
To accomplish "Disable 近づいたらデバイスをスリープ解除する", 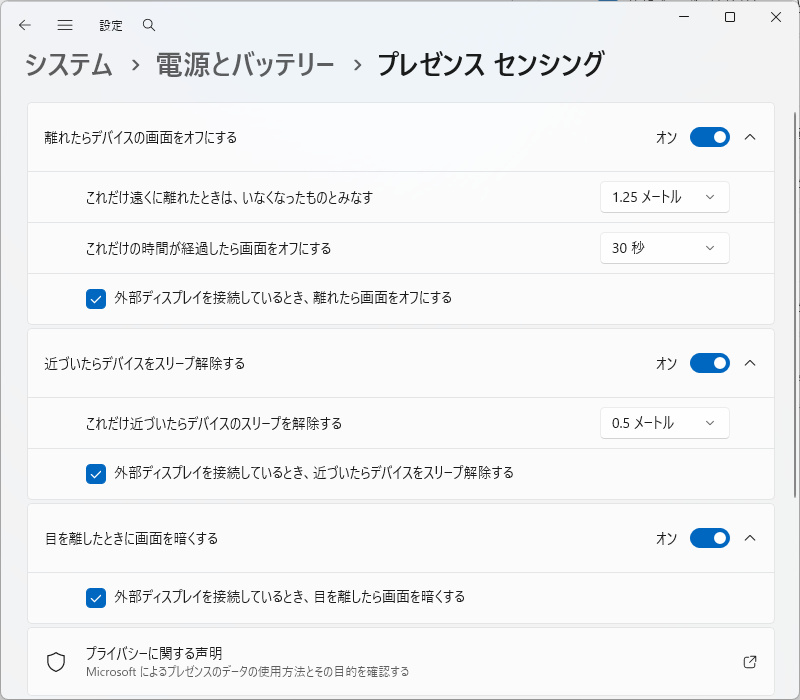I will 710,363.
